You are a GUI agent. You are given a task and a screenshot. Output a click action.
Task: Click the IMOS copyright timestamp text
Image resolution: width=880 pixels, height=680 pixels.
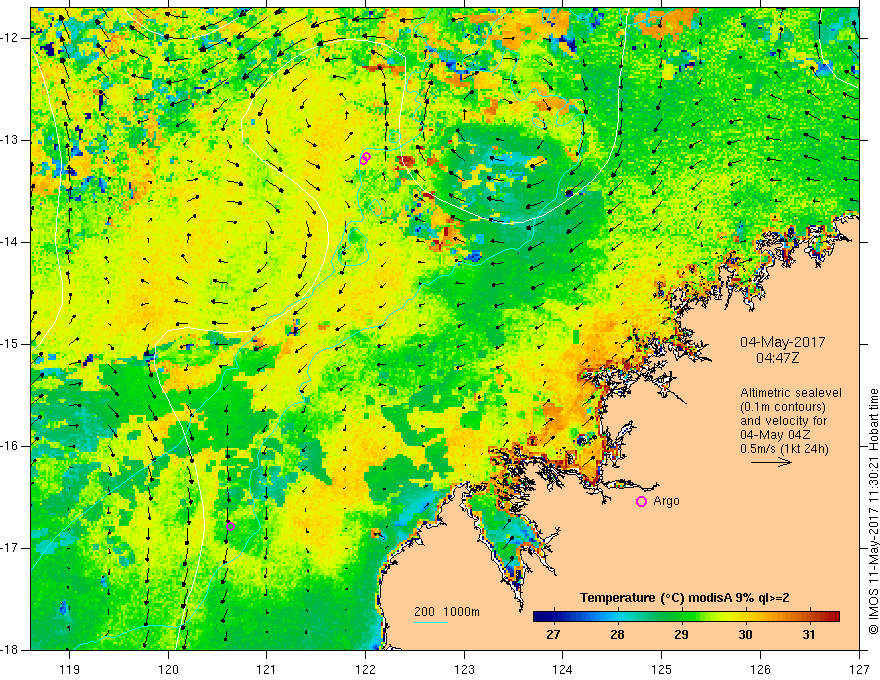(x=873, y=512)
